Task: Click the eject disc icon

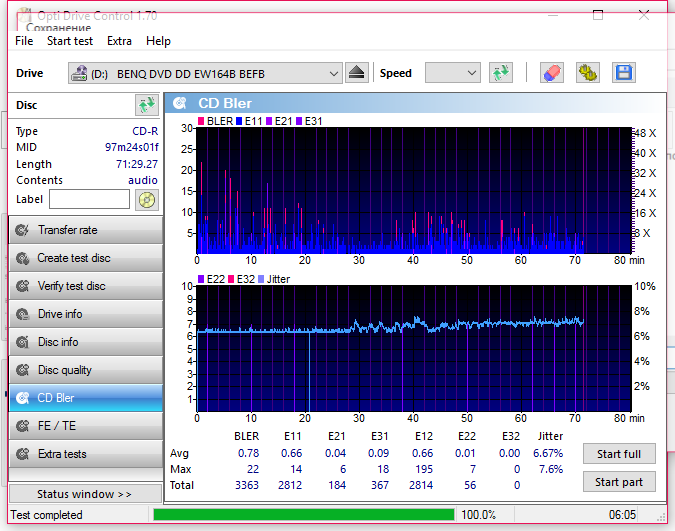Action: (x=358, y=73)
